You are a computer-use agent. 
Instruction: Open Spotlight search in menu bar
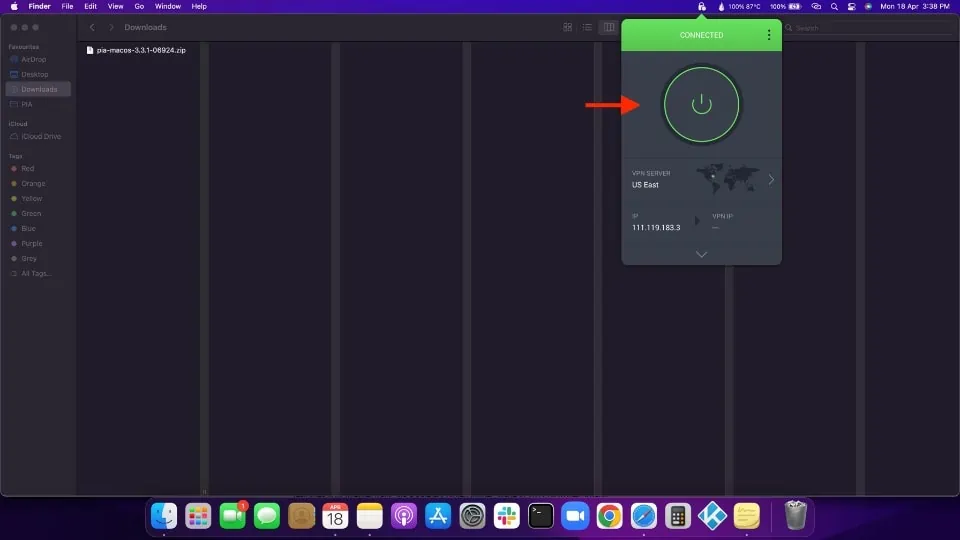coord(834,7)
